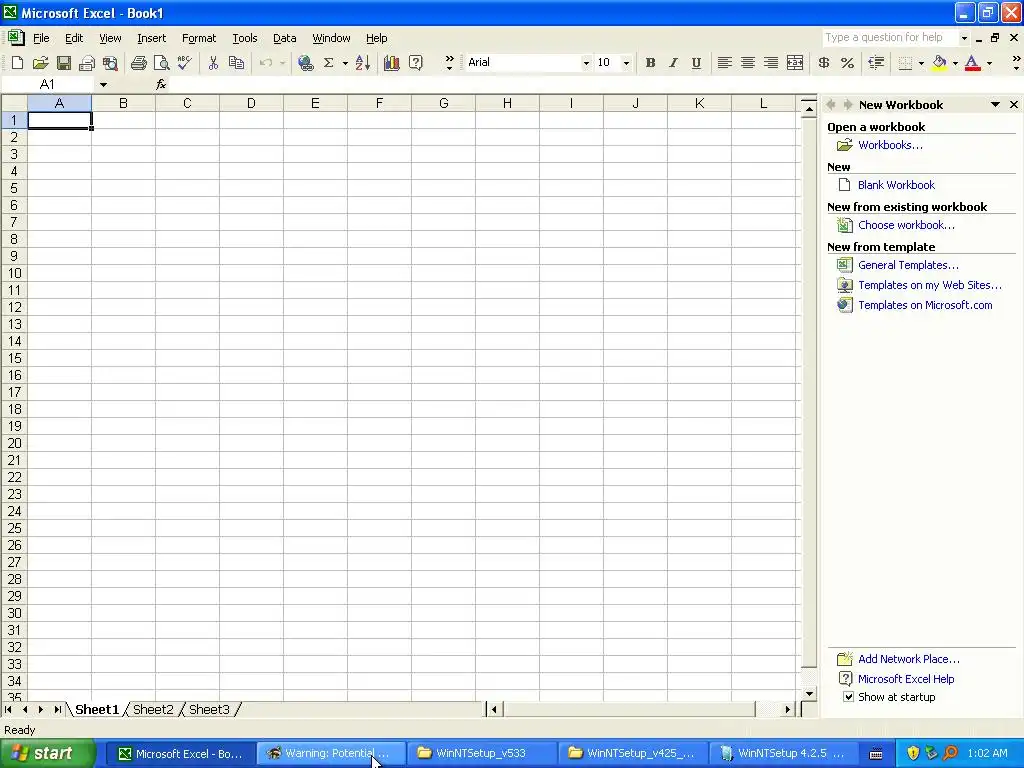Image resolution: width=1024 pixels, height=768 pixels.
Task: Click the Search toolbar icon
Action: tap(110, 63)
